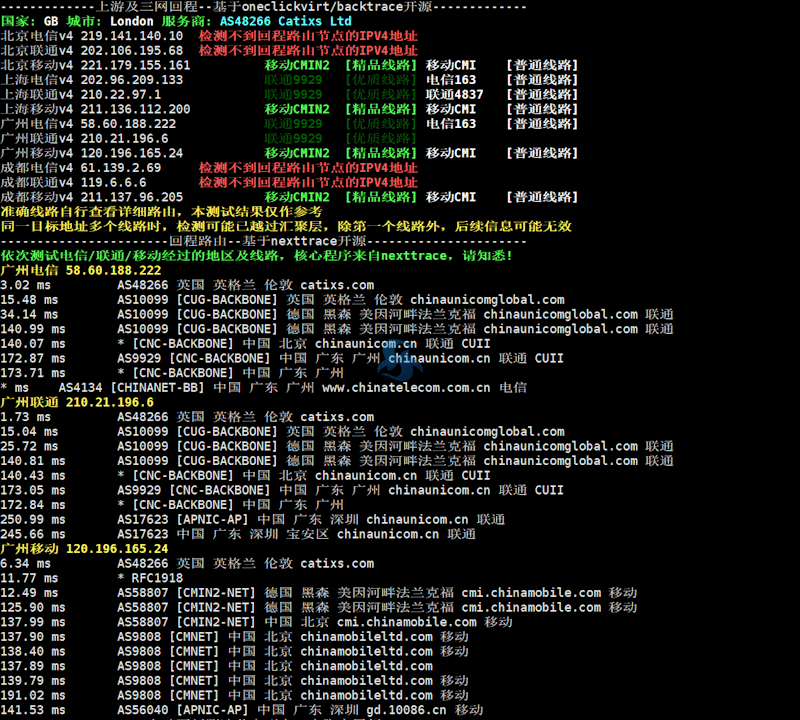Click the AS56040 entry in last hop
Image resolution: width=800 pixels, height=720 pixels.
[146, 709]
